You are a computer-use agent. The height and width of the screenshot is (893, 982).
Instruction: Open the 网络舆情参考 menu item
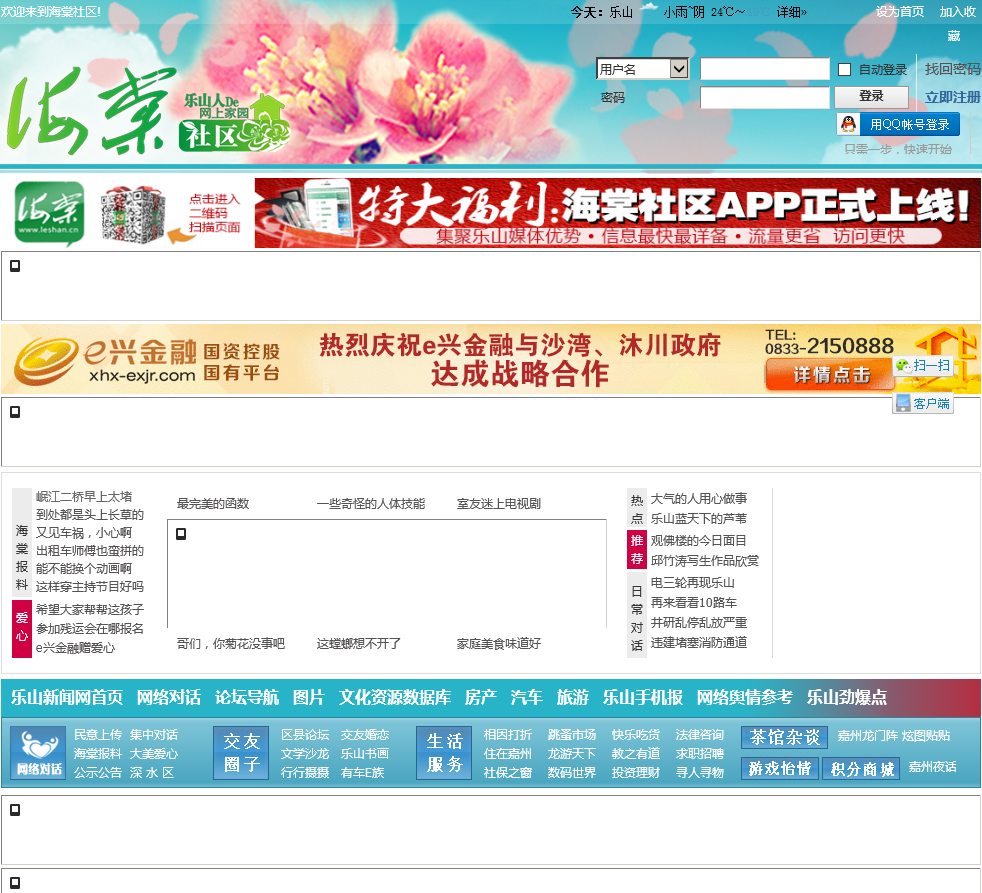[745, 698]
